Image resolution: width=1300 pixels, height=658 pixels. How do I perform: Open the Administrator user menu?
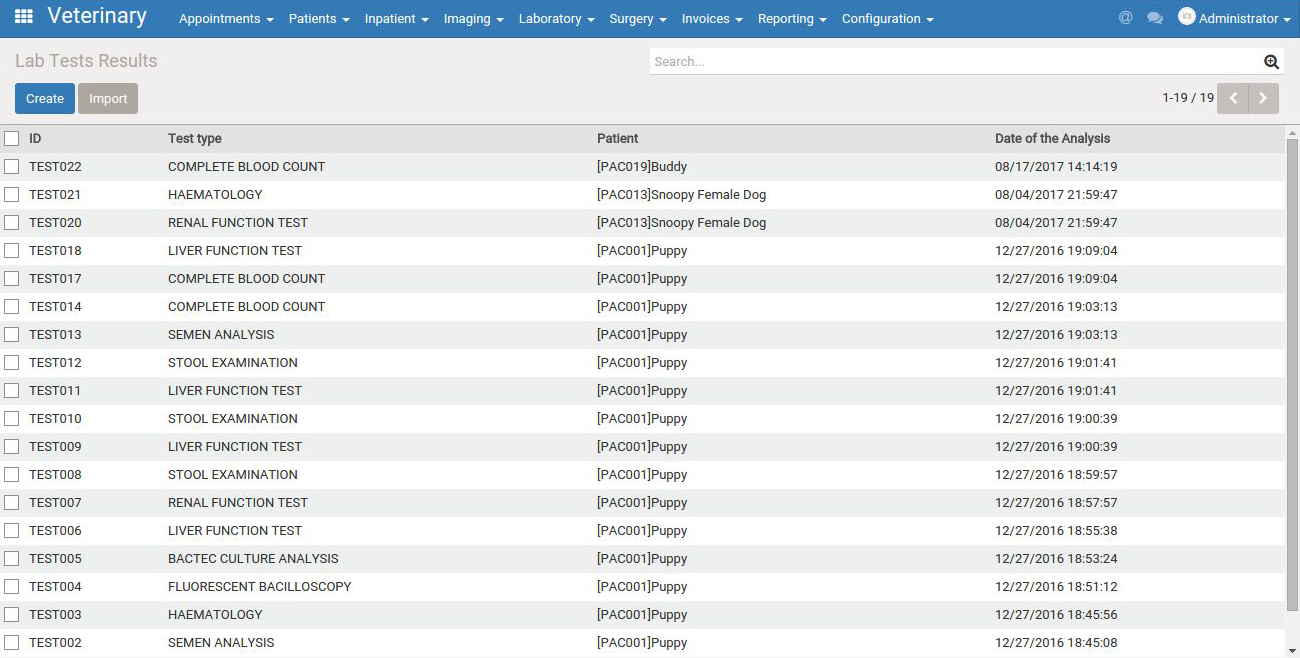click(1234, 19)
